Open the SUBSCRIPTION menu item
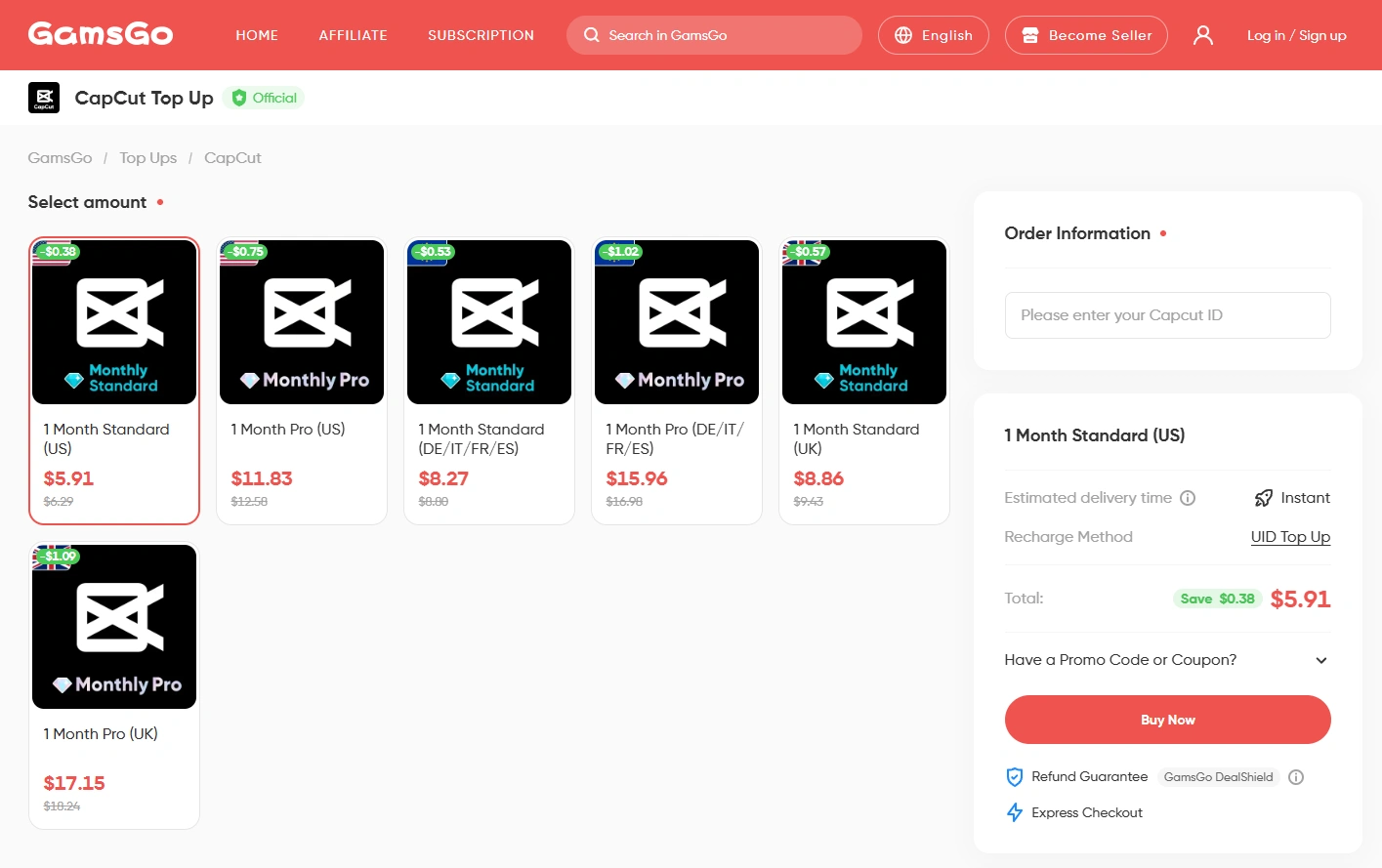 [481, 35]
